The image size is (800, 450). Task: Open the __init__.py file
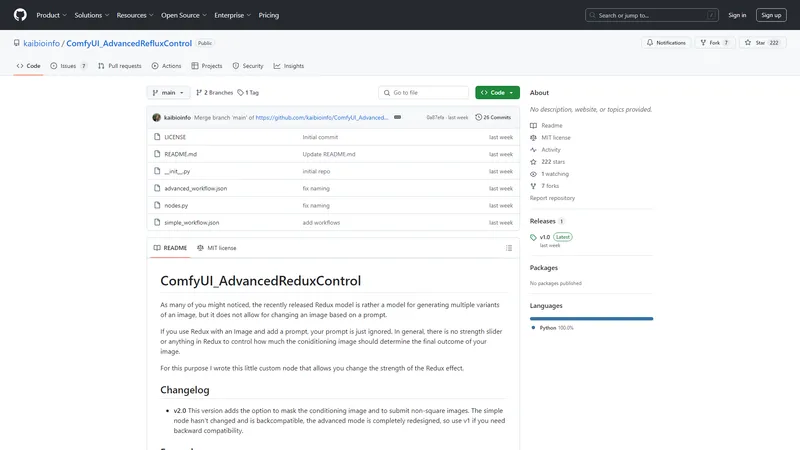(x=177, y=171)
